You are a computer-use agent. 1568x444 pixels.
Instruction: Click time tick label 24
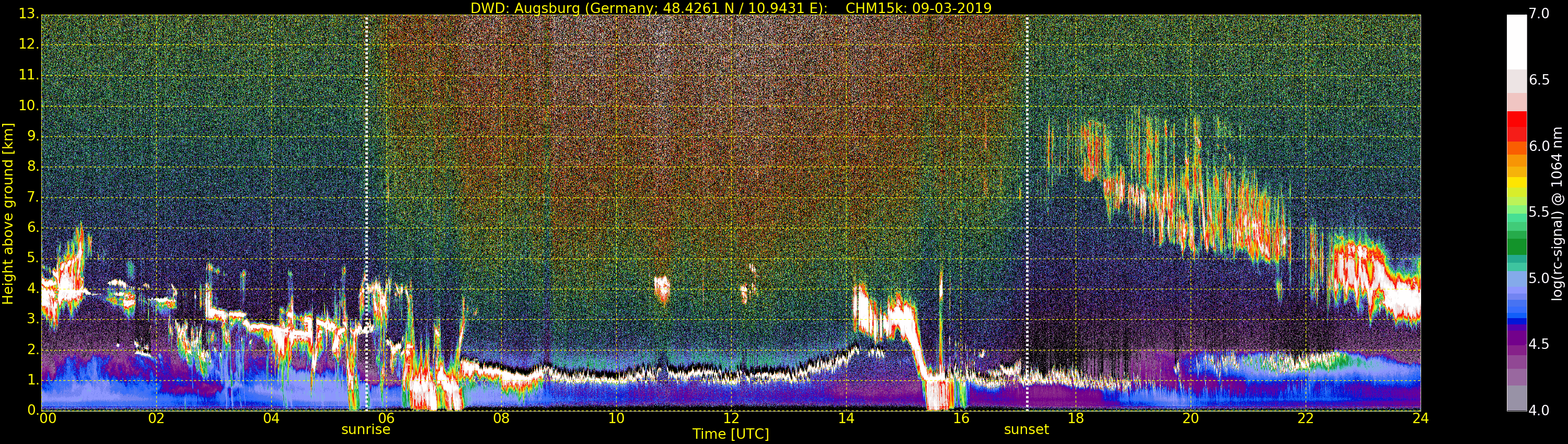click(x=1421, y=418)
